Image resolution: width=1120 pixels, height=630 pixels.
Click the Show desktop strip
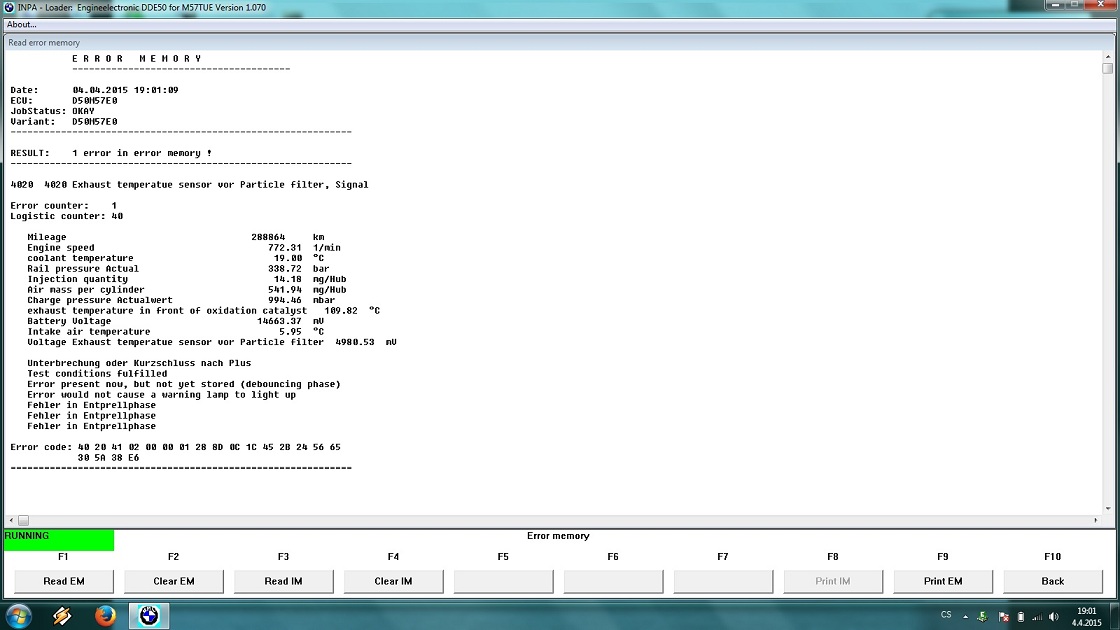(1114, 616)
